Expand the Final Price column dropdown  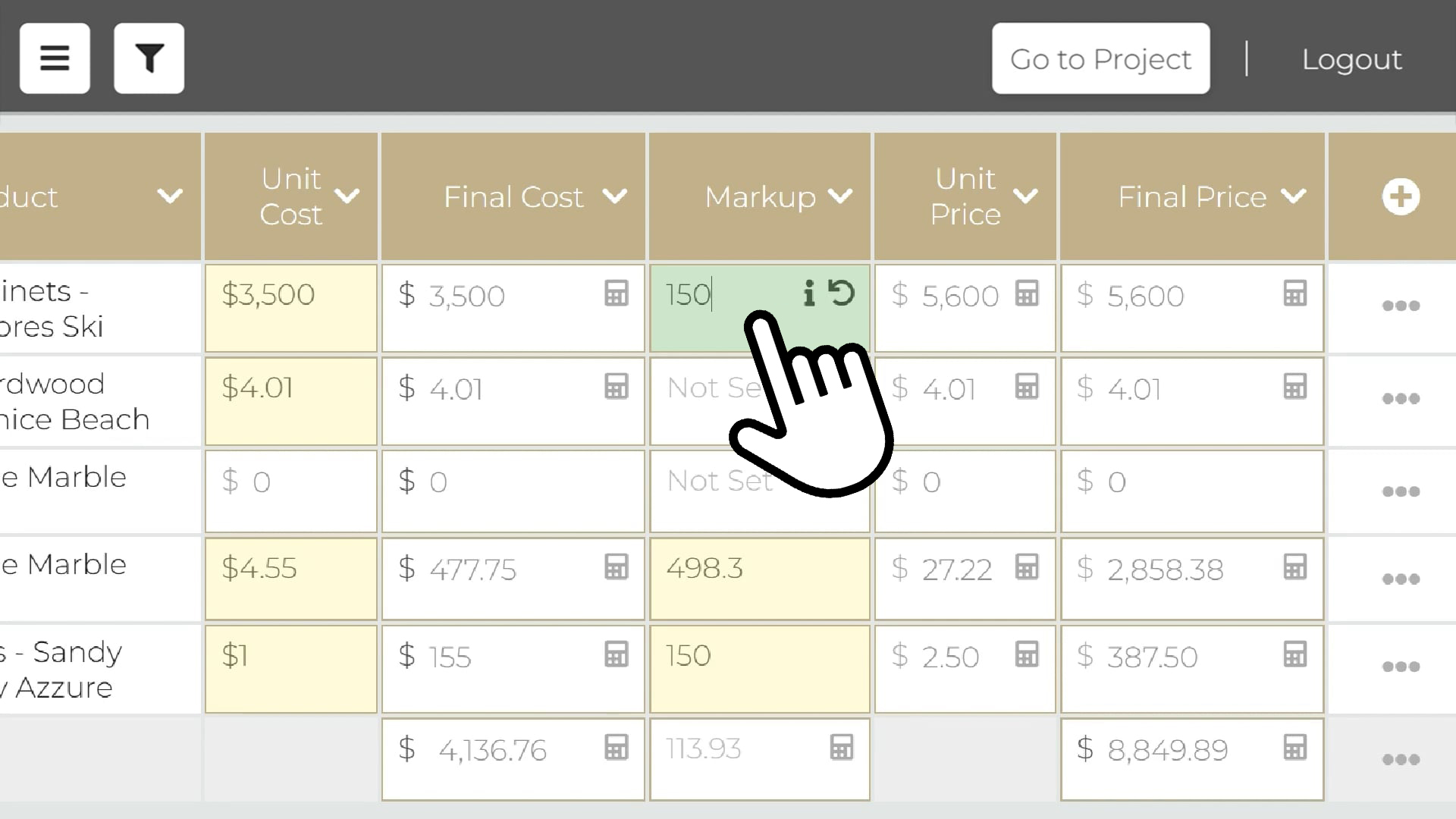1293,196
